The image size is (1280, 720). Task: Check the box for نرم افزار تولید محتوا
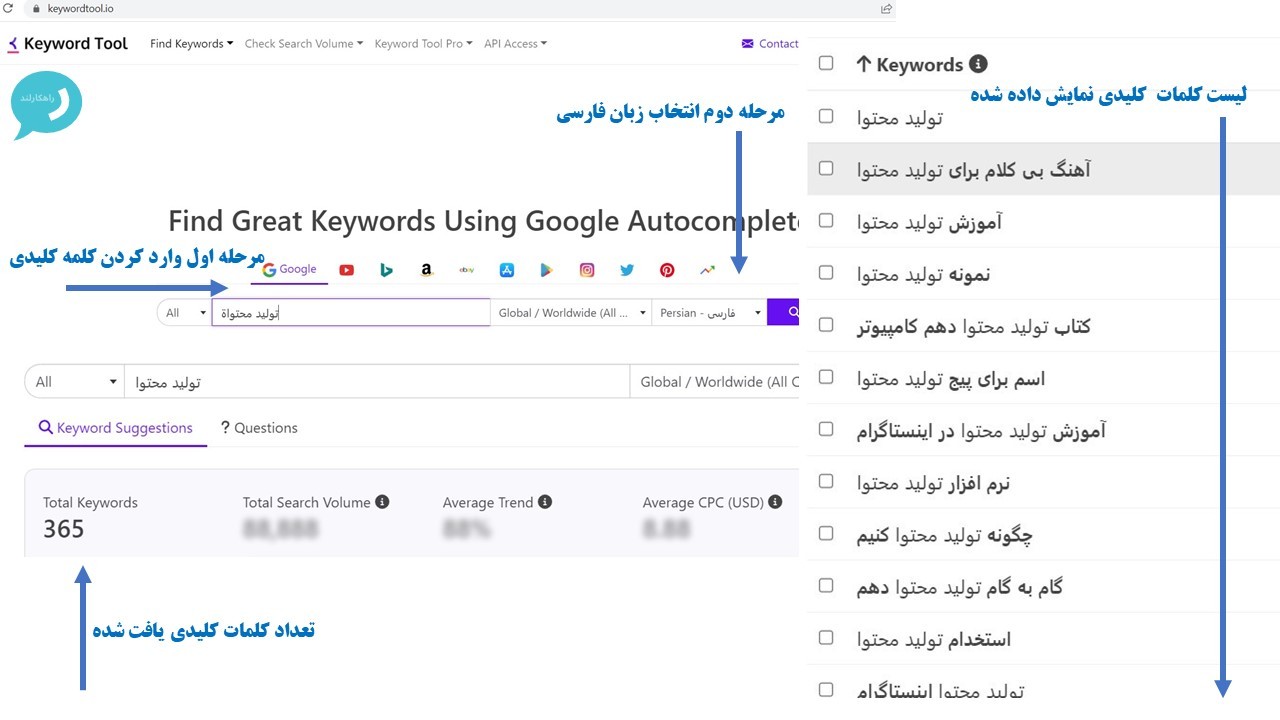point(826,481)
